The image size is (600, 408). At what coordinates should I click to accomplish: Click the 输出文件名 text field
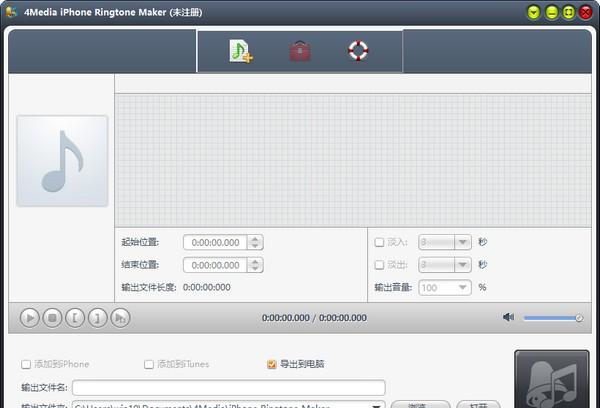click(229, 387)
